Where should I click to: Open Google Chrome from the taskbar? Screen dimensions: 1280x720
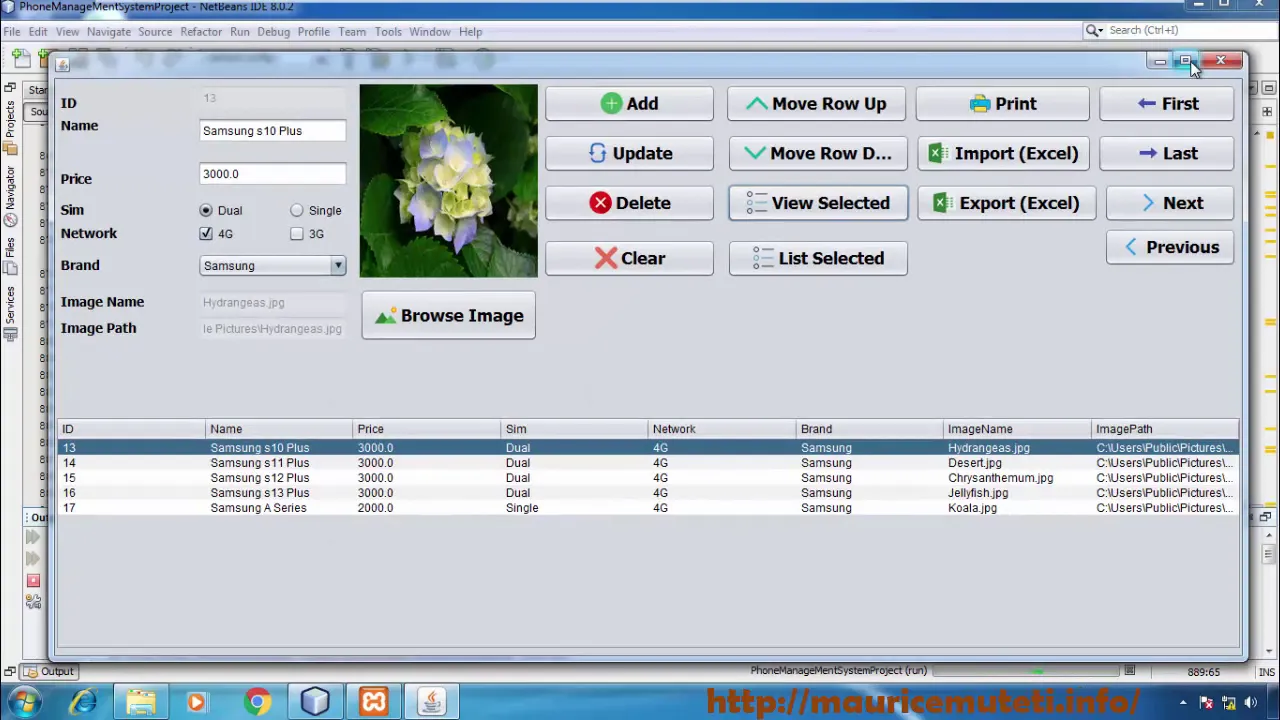coord(257,702)
